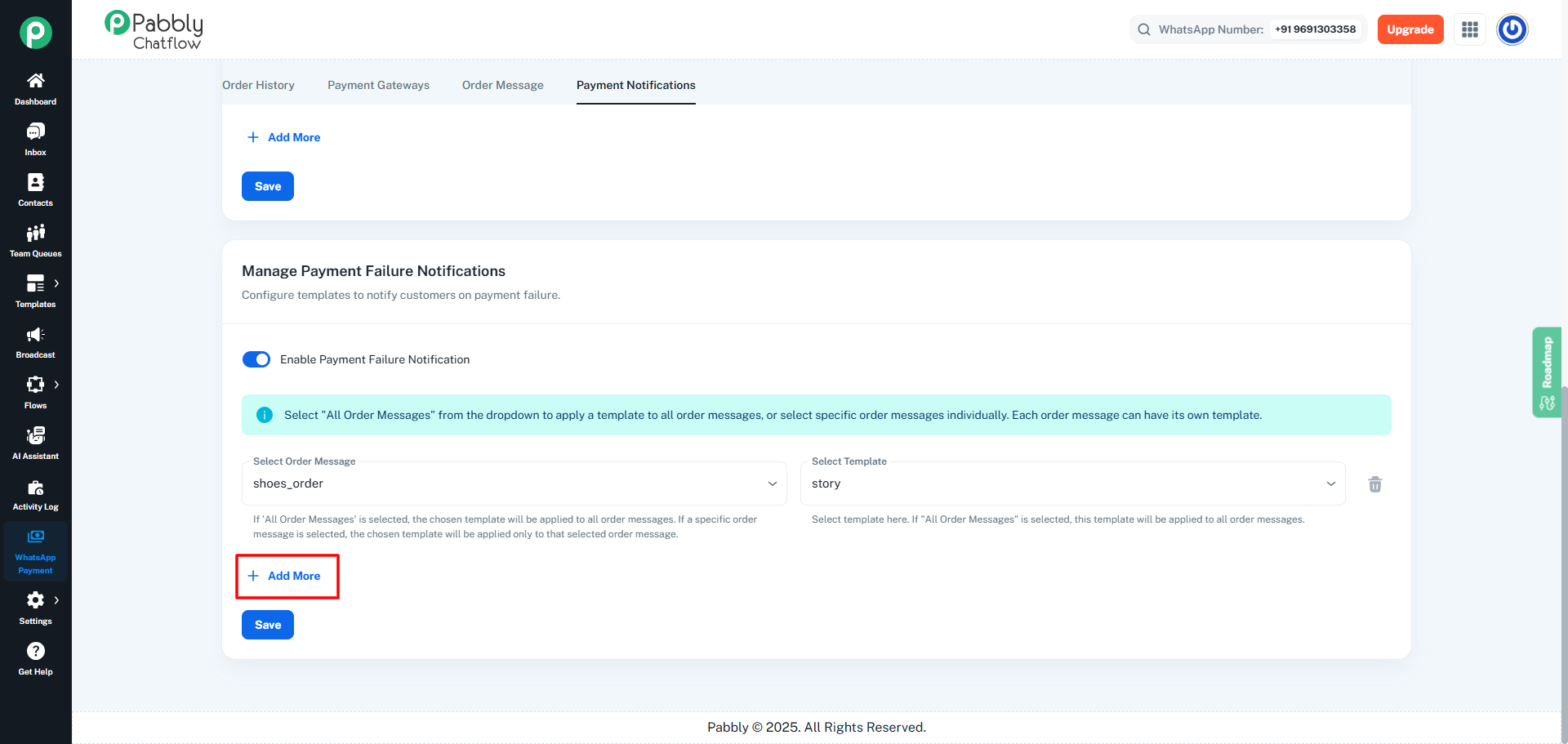Image resolution: width=1568 pixels, height=744 pixels.
Task: Open Get Help in sidebar
Action: (x=35, y=659)
